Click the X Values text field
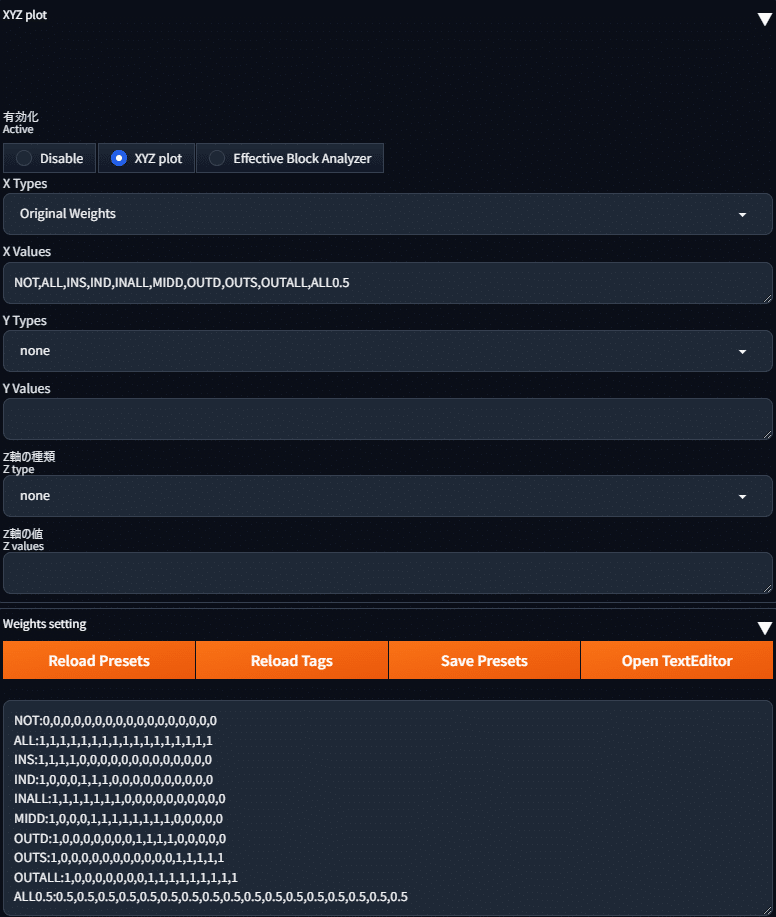The height and width of the screenshot is (917, 776). (388, 283)
